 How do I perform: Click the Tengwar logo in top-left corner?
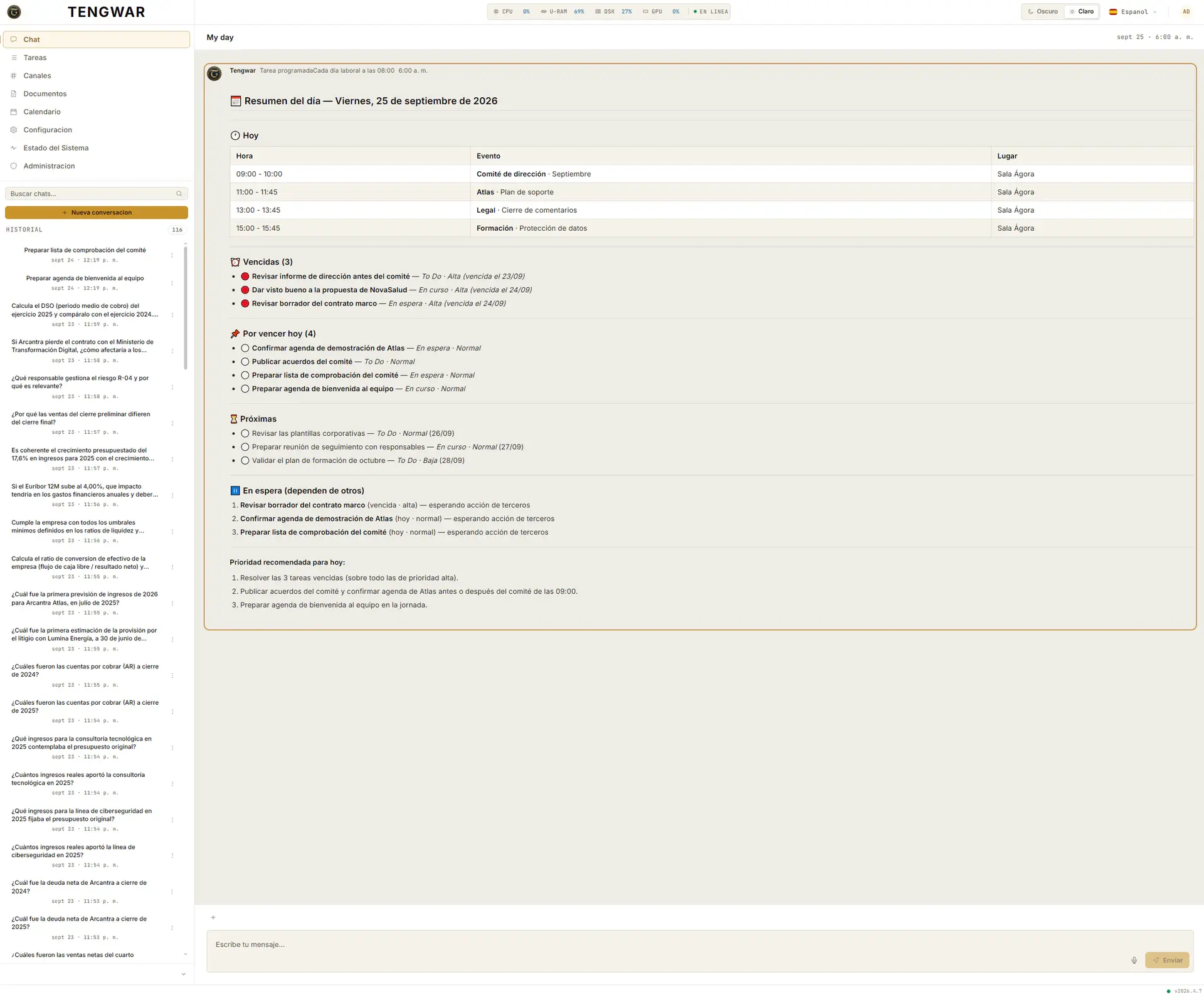14,12
